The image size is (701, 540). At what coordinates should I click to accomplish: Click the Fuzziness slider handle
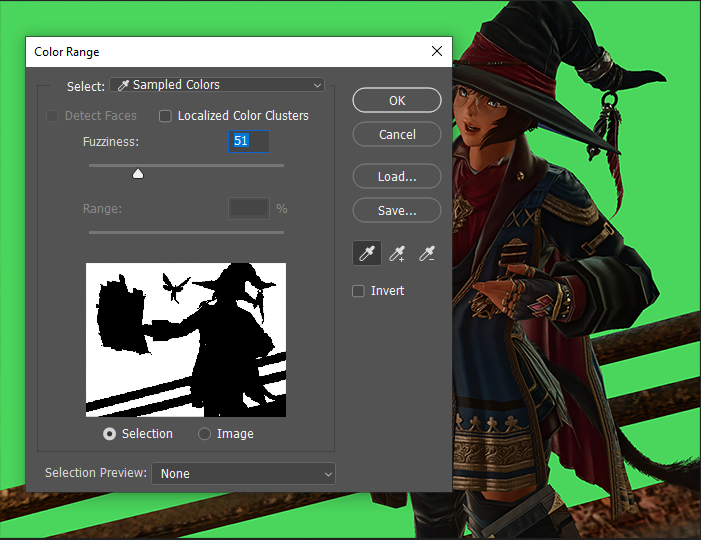click(138, 174)
